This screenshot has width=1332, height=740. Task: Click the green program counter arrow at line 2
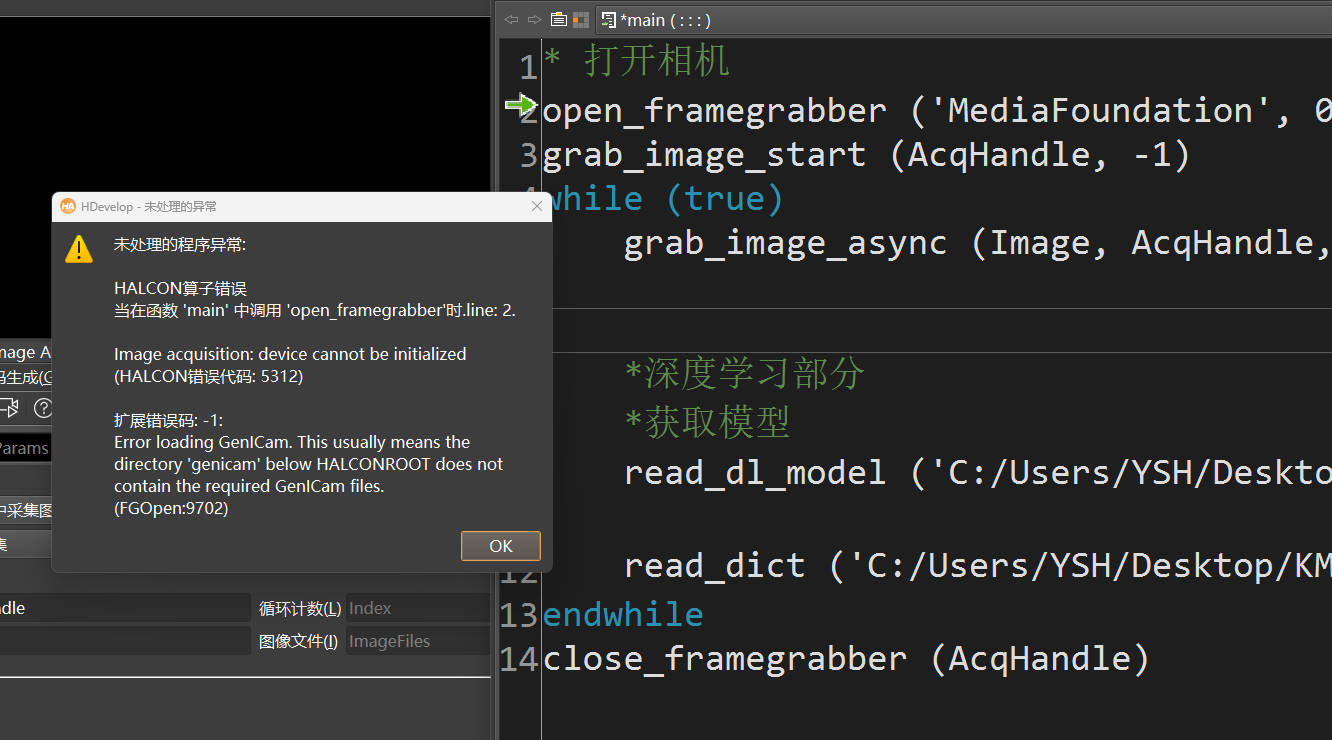pyautogui.click(x=521, y=104)
